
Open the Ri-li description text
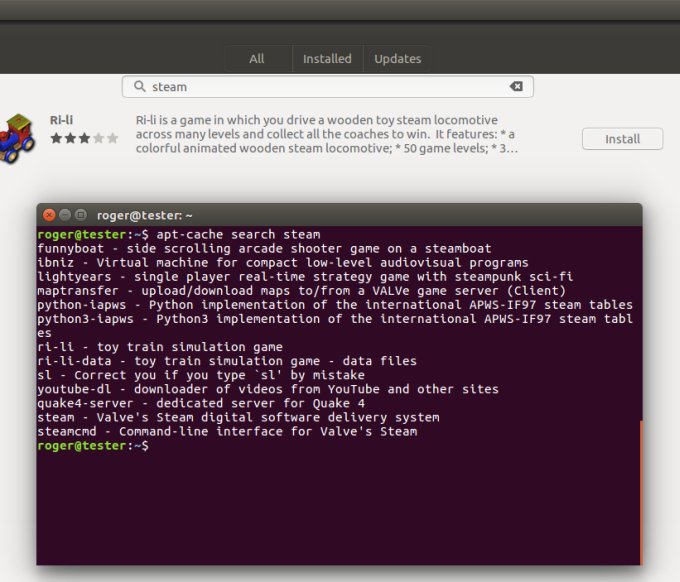pyautogui.click(x=326, y=134)
